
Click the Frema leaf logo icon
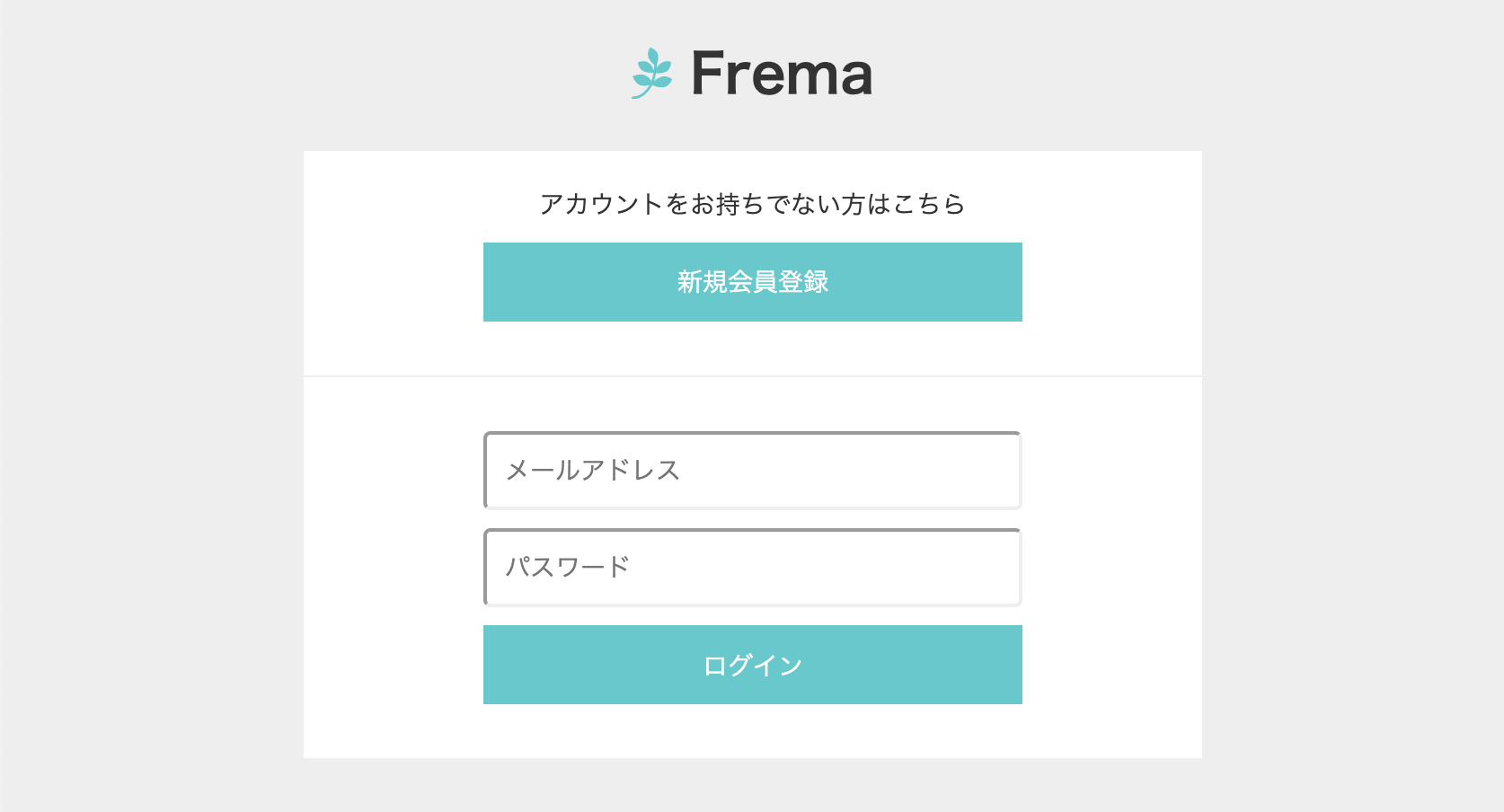[652, 73]
